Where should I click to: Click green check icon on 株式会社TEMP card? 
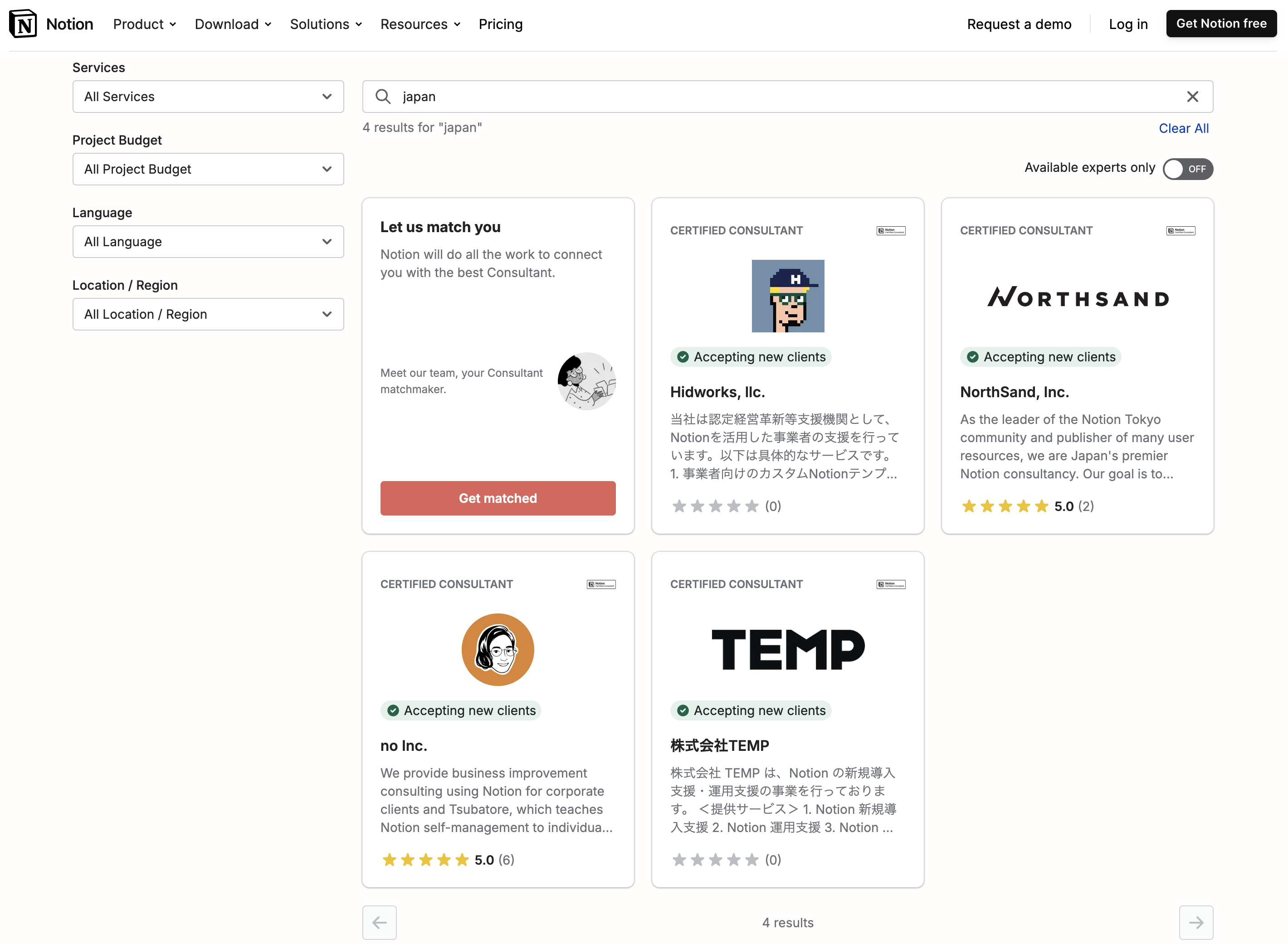(682, 711)
